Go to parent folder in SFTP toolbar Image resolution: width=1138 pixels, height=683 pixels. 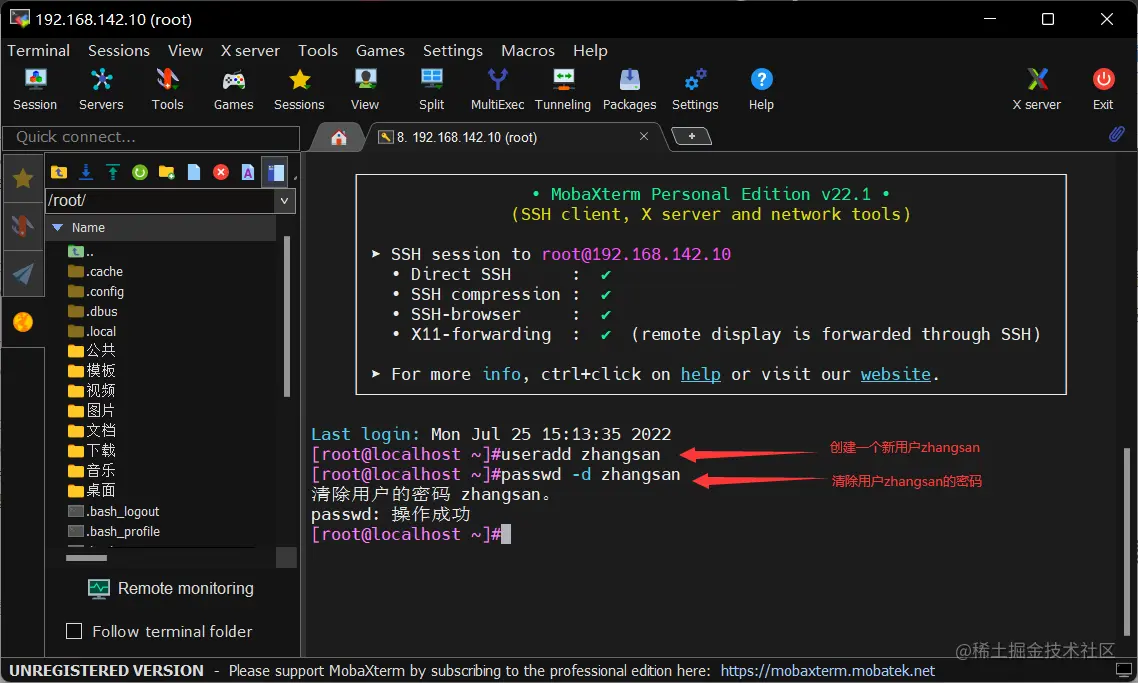[59, 172]
